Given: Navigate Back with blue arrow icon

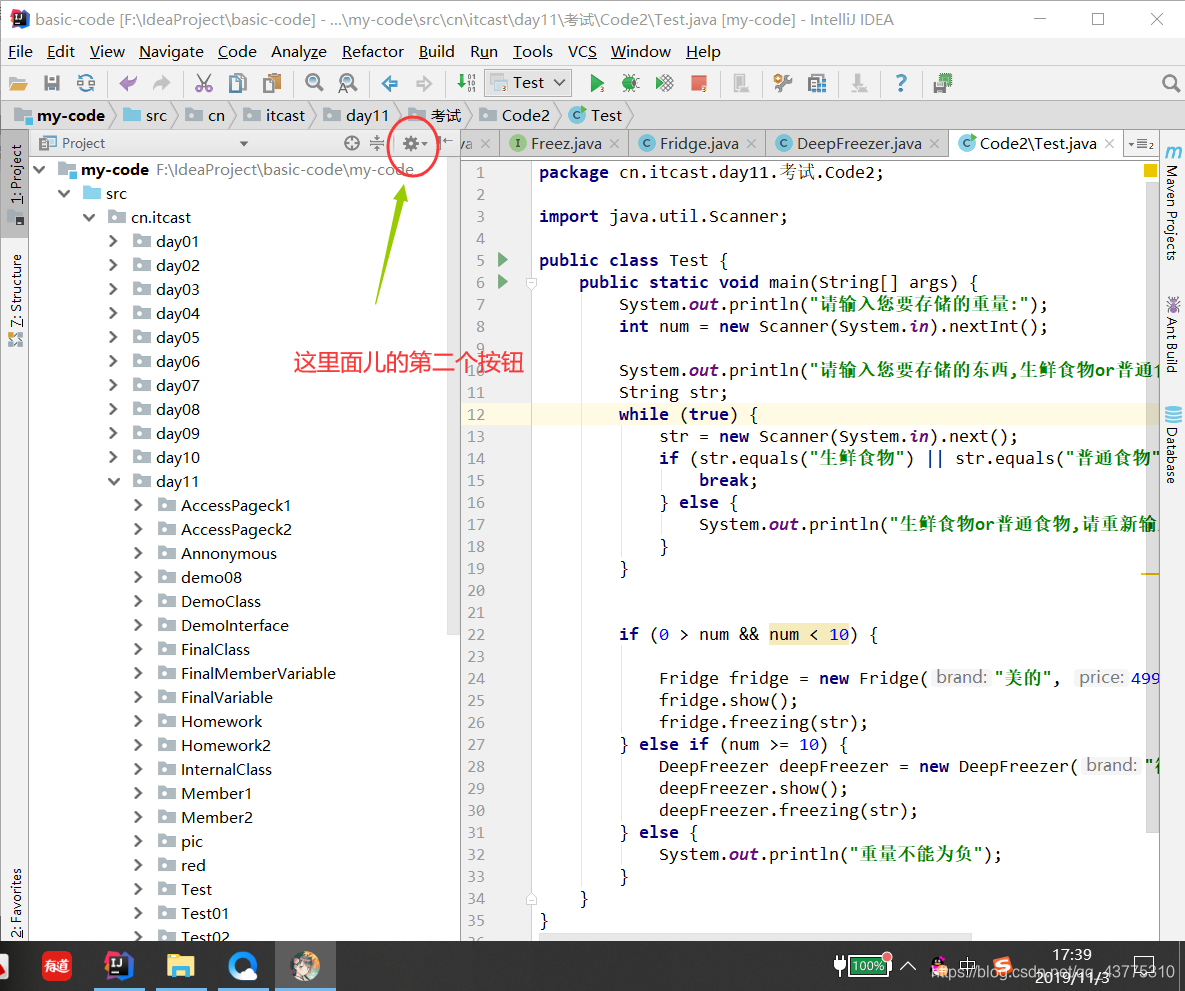Looking at the screenshot, I should point(390,83).
